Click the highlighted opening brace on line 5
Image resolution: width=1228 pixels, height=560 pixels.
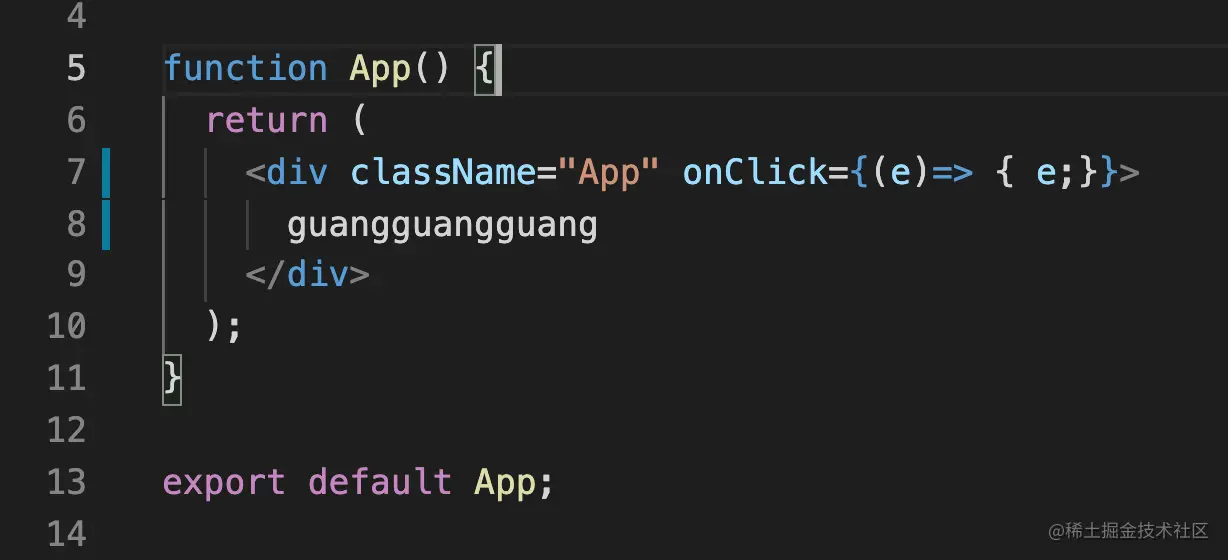pos(484,69)
